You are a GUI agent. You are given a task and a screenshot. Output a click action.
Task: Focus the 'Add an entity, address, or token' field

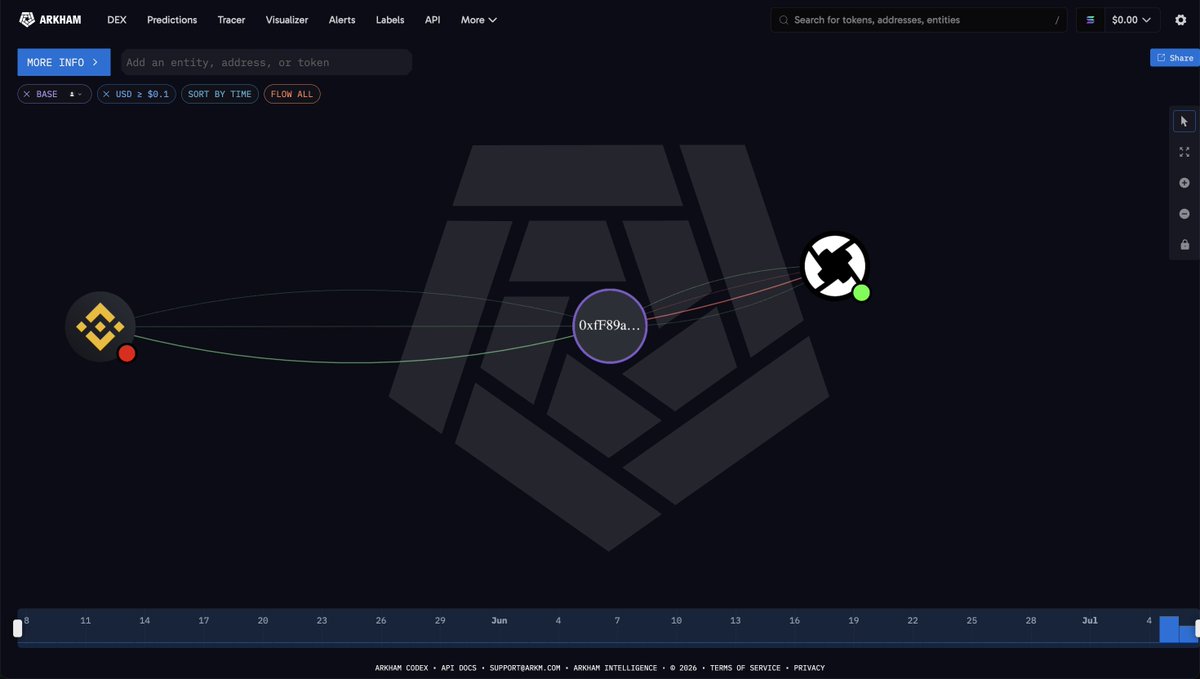click(x=266, y=62)
